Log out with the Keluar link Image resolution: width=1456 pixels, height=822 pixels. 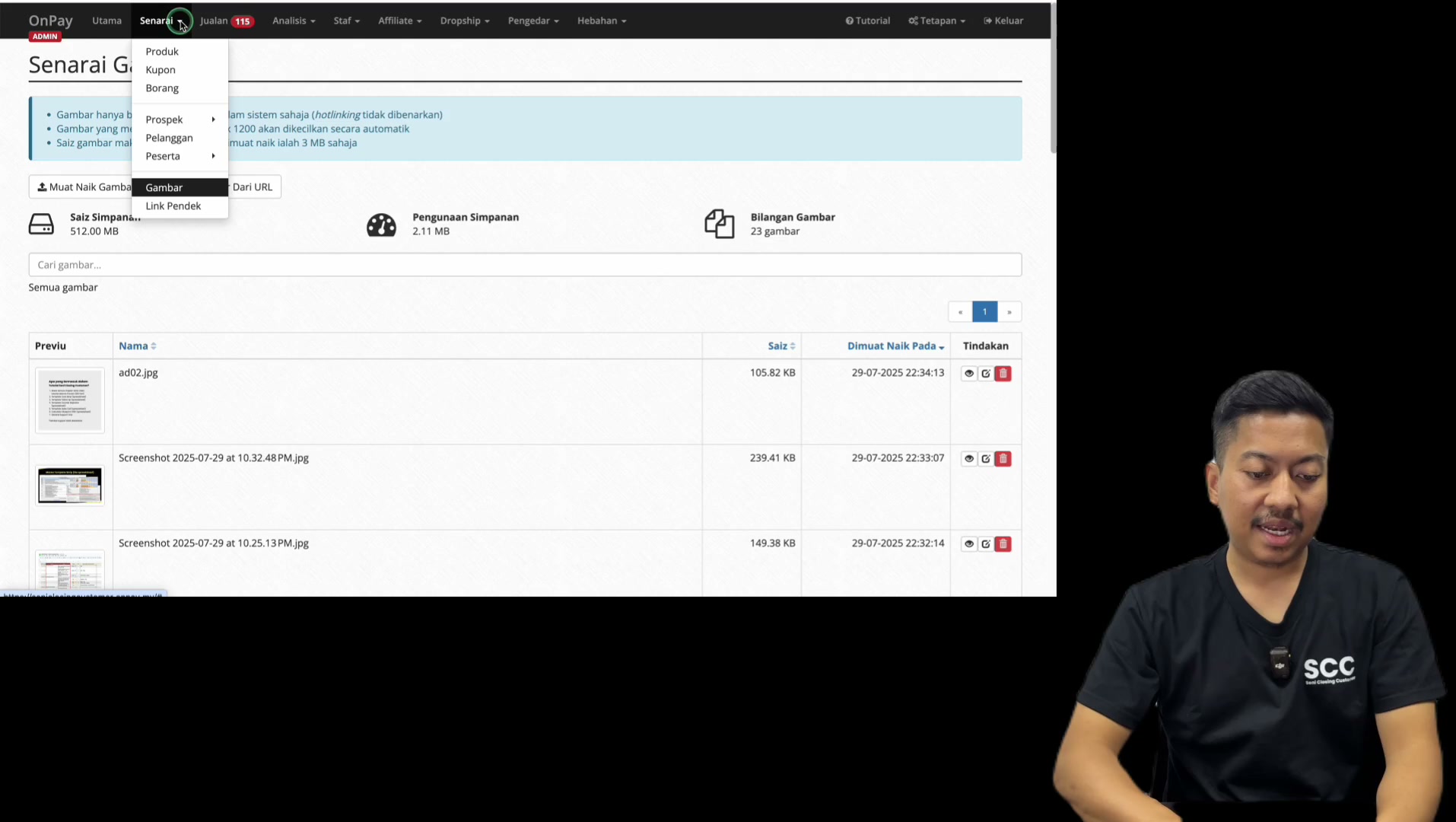[x=1003, y=21]
